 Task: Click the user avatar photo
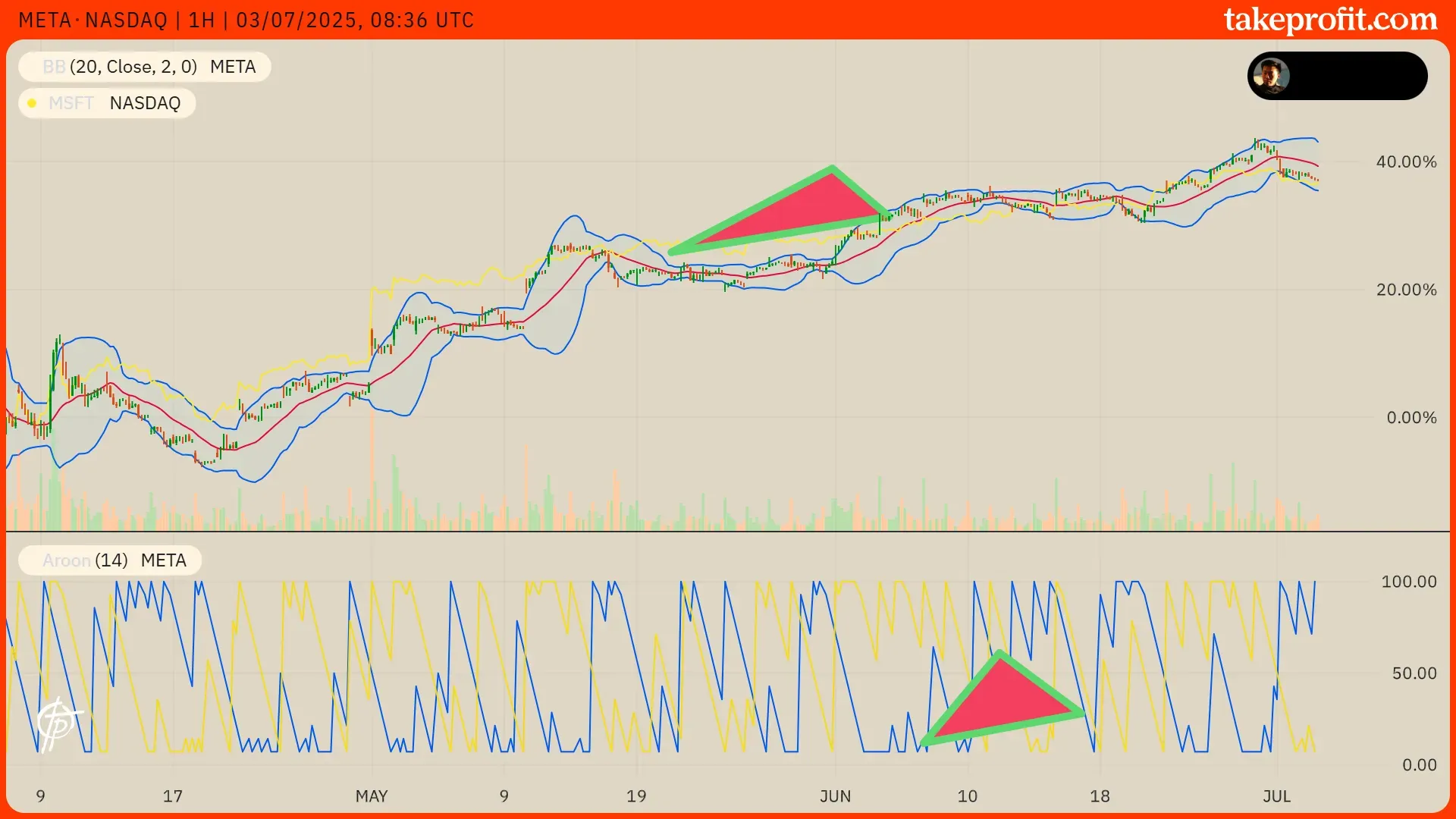(1271, 76)
